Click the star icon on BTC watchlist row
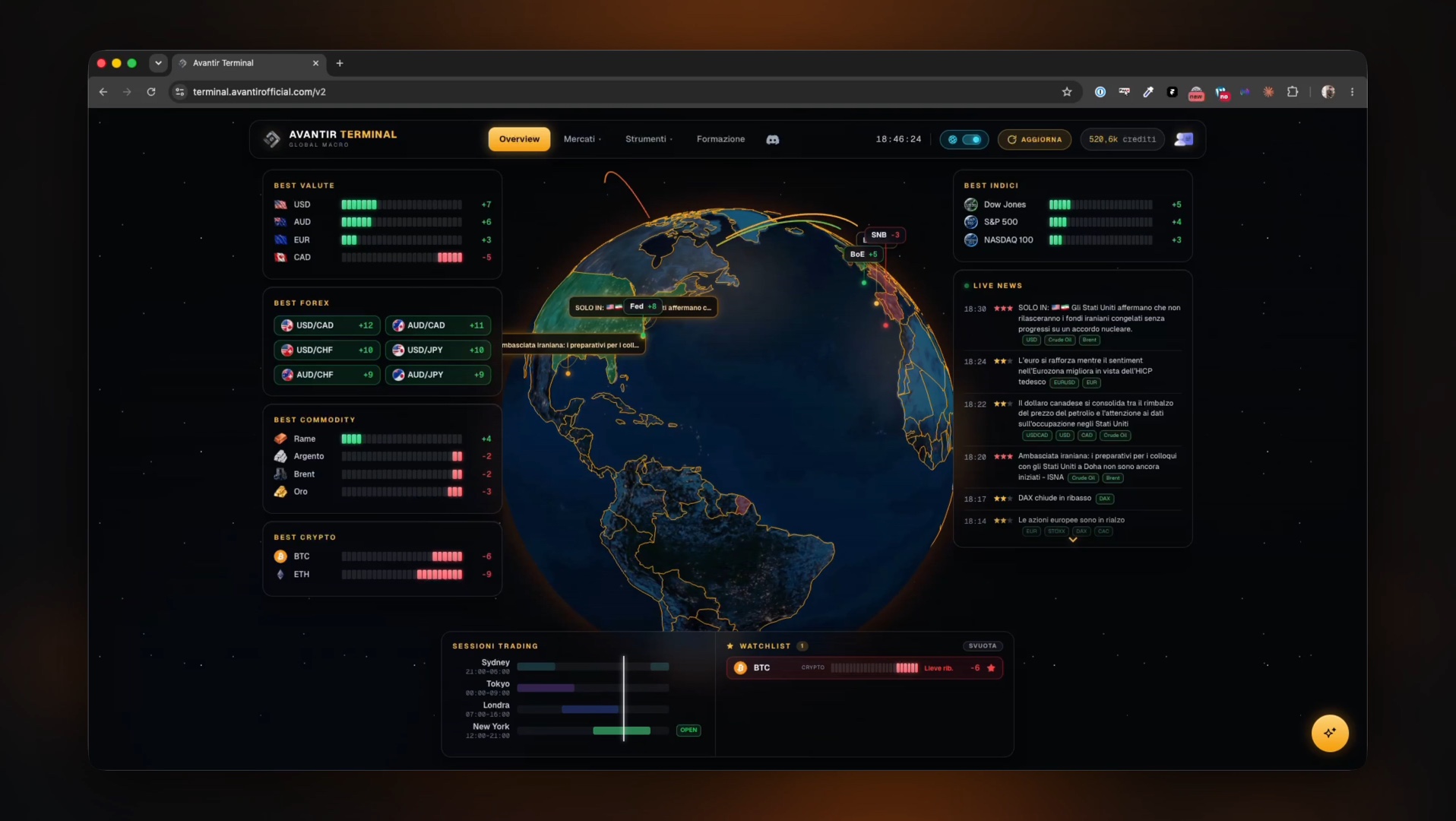1456x821 pixels. [991, 667]
